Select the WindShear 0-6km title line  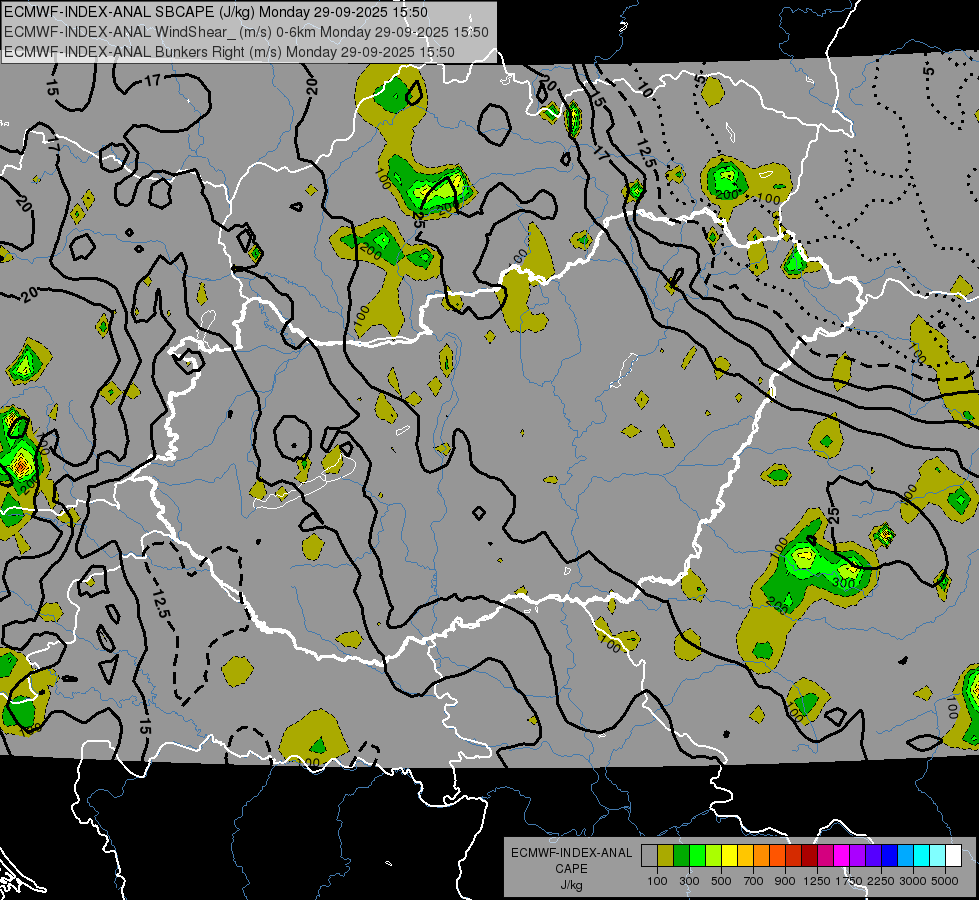point(246,32)
